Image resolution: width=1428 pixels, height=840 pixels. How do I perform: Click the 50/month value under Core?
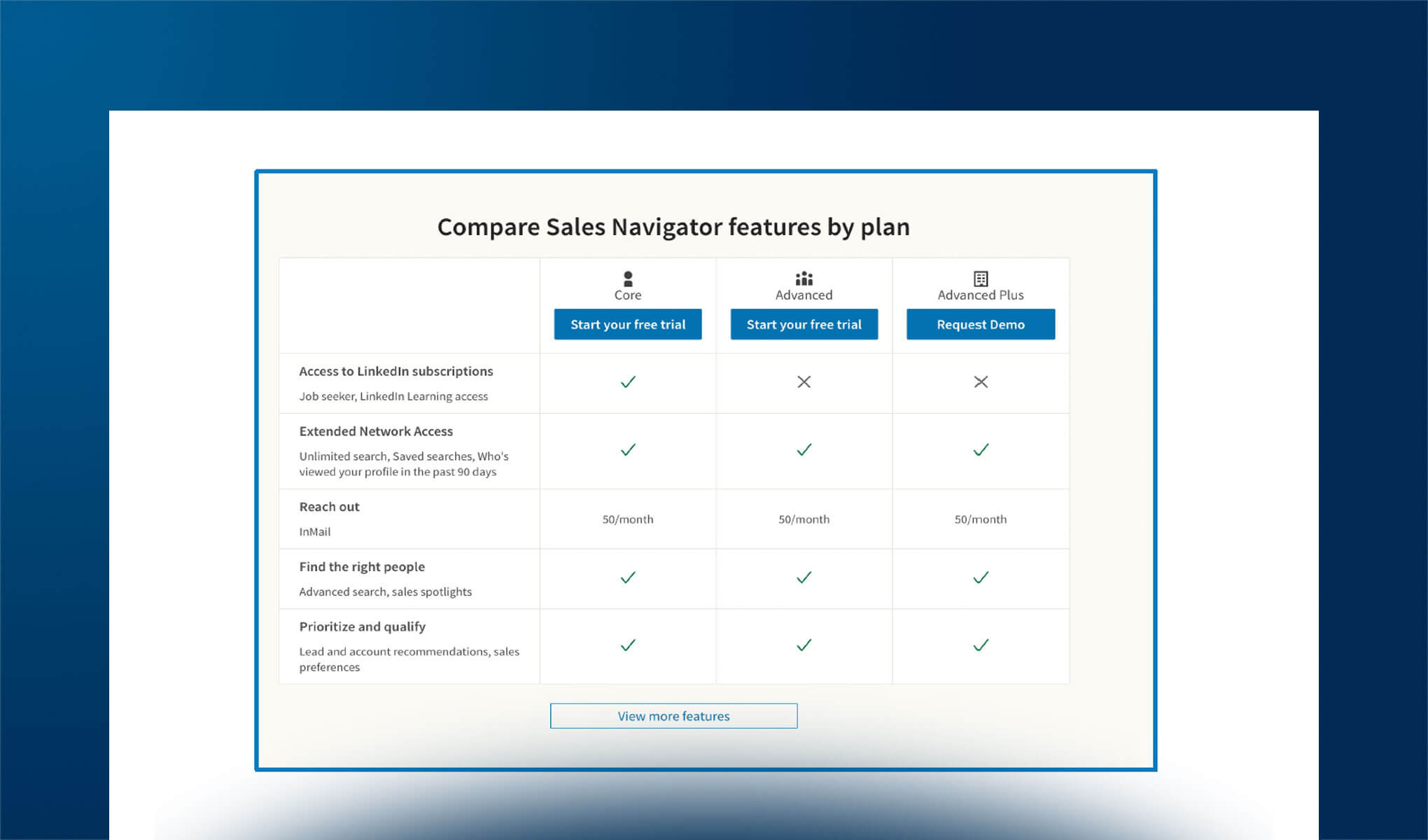[x=628, y=519]
